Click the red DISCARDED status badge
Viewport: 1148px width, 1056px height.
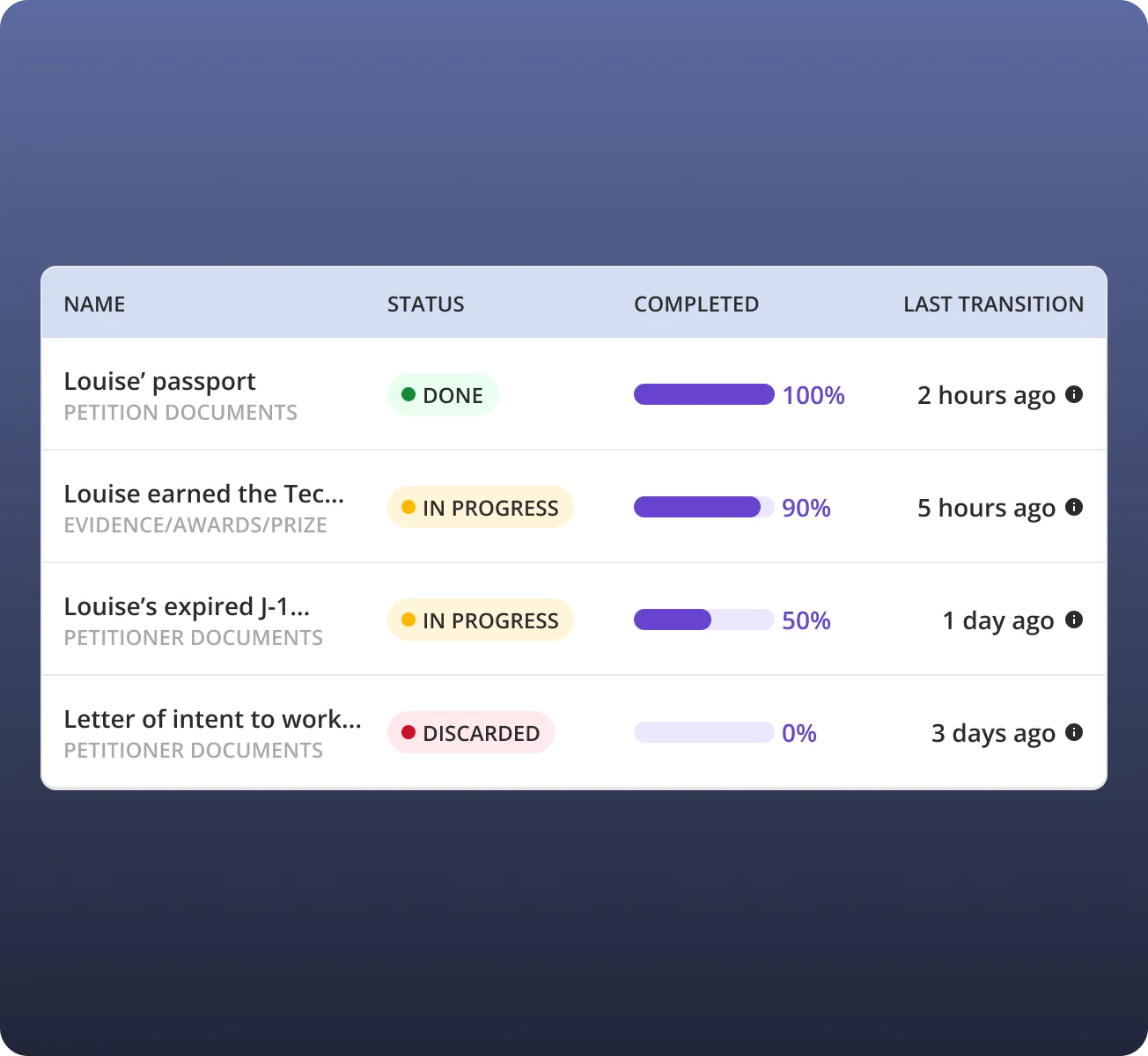[471, 733]
